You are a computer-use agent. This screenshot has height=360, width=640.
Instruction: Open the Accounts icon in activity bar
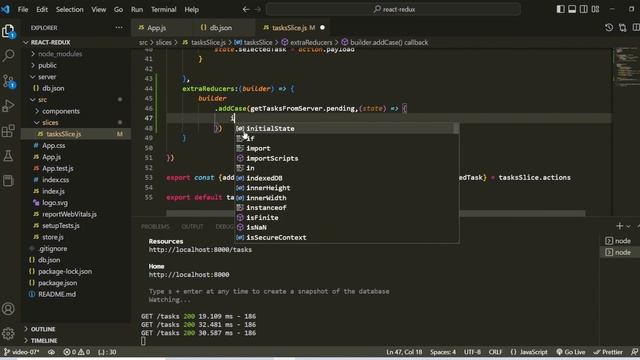click(9, 309)
